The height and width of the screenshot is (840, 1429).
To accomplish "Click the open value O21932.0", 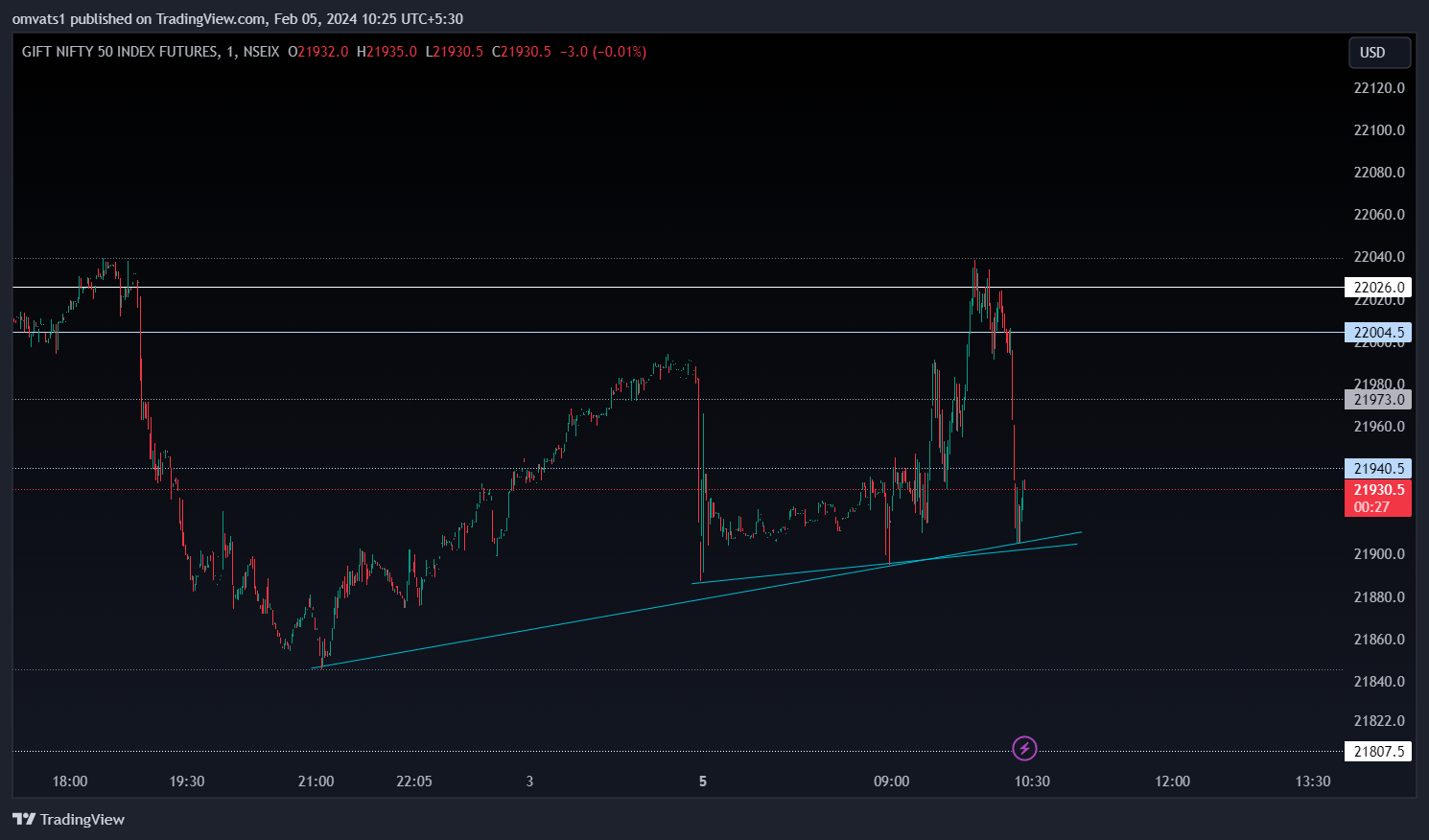I will (318, 52).
